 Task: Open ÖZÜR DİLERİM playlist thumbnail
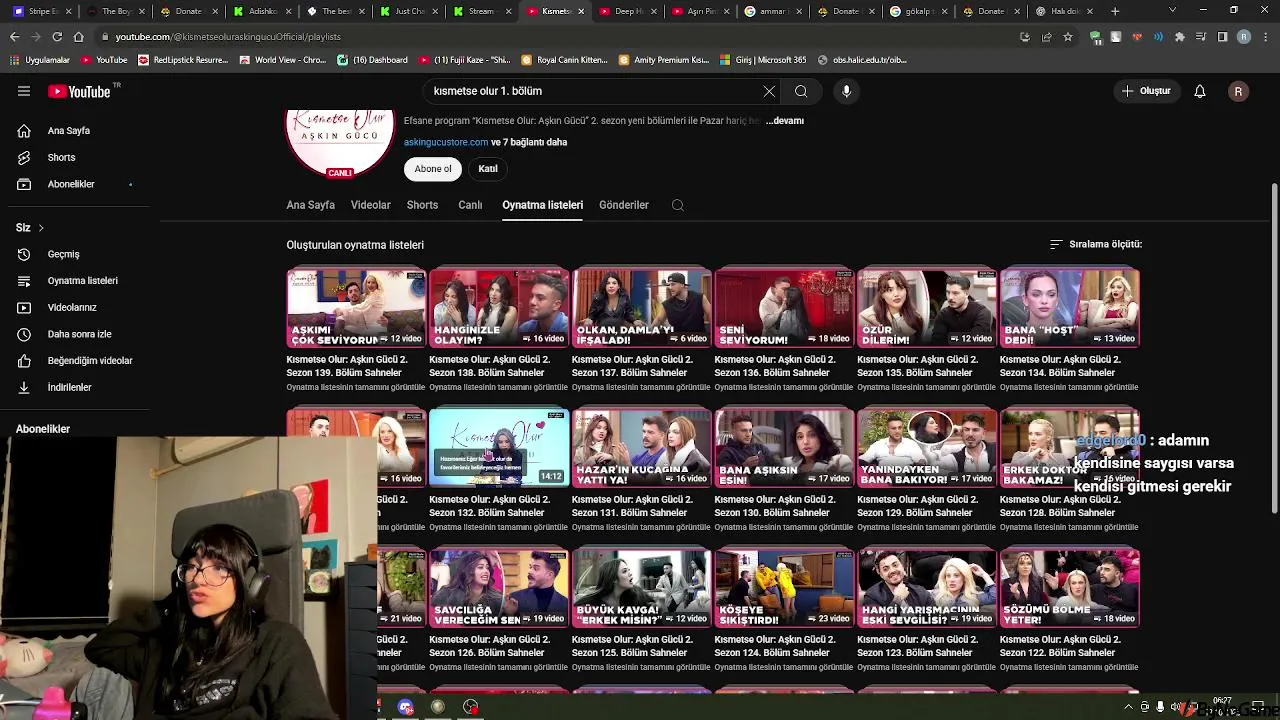(x=927, y=308)
